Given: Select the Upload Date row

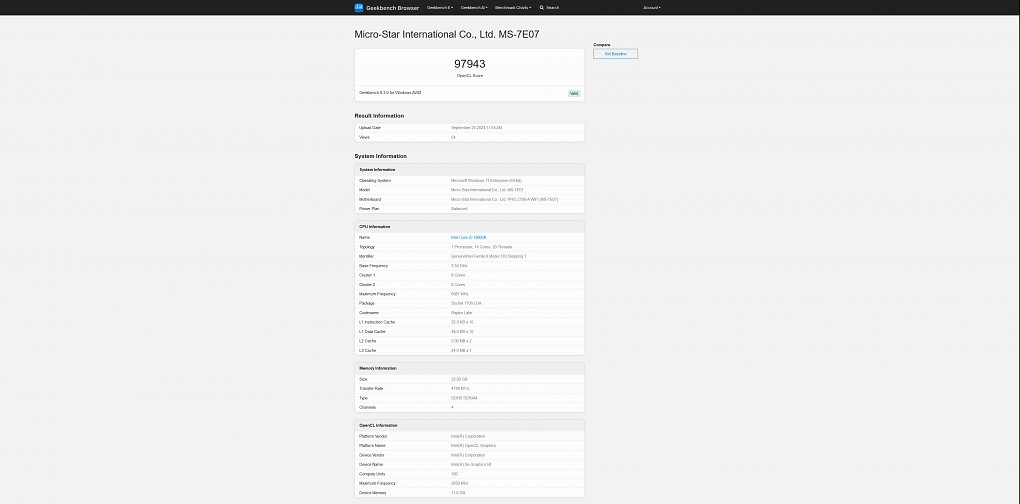Looking at the screenshot, I should pyautogui.click(x=469, y=127).
